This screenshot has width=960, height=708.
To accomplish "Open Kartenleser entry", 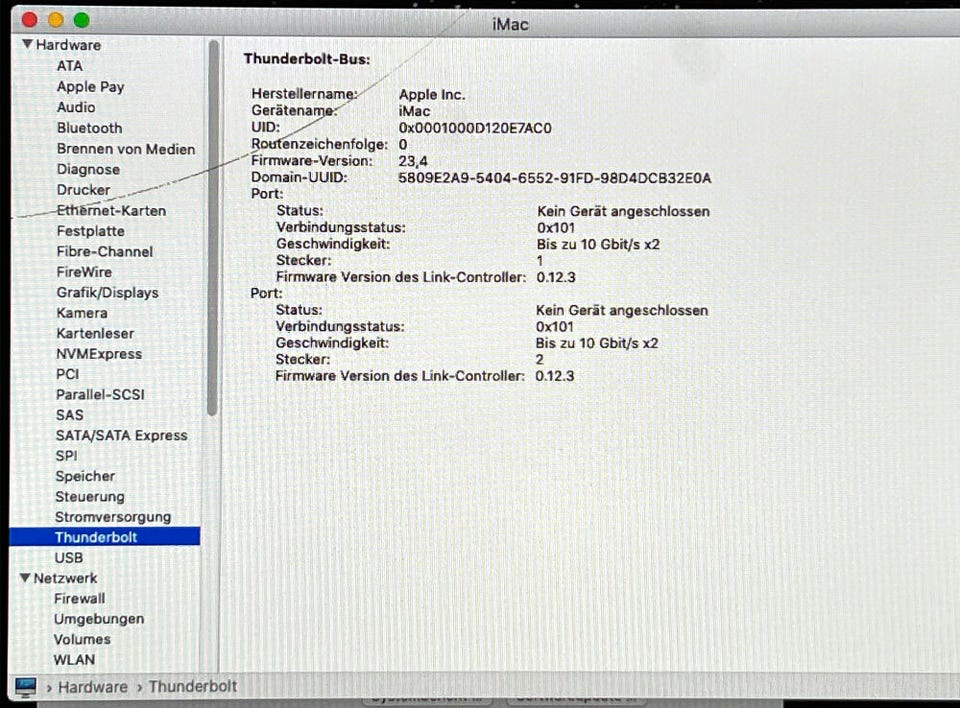I will tap(95, 333).
